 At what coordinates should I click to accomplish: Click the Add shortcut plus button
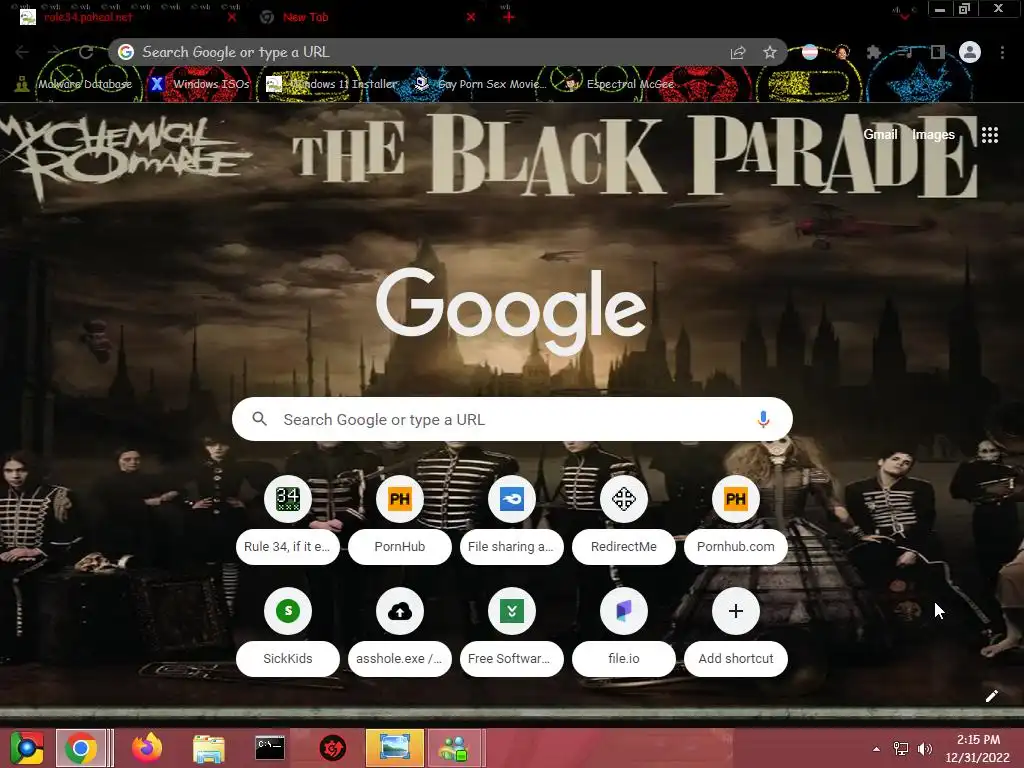736,611
